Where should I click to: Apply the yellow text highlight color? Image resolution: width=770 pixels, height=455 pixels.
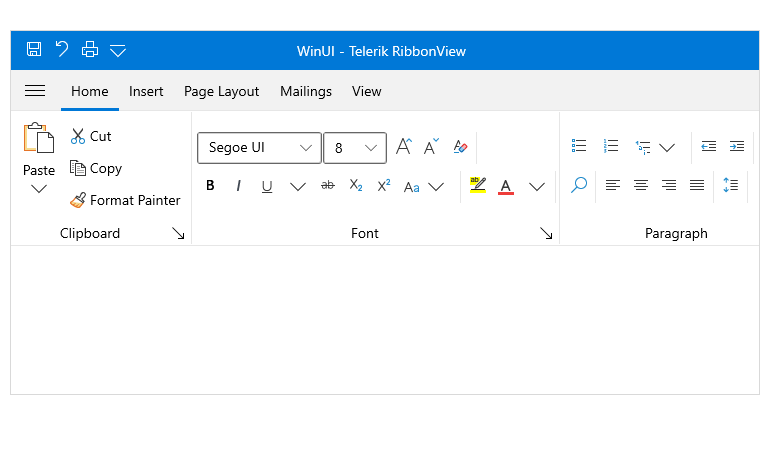pyautogui.click(x=477, y=186)
